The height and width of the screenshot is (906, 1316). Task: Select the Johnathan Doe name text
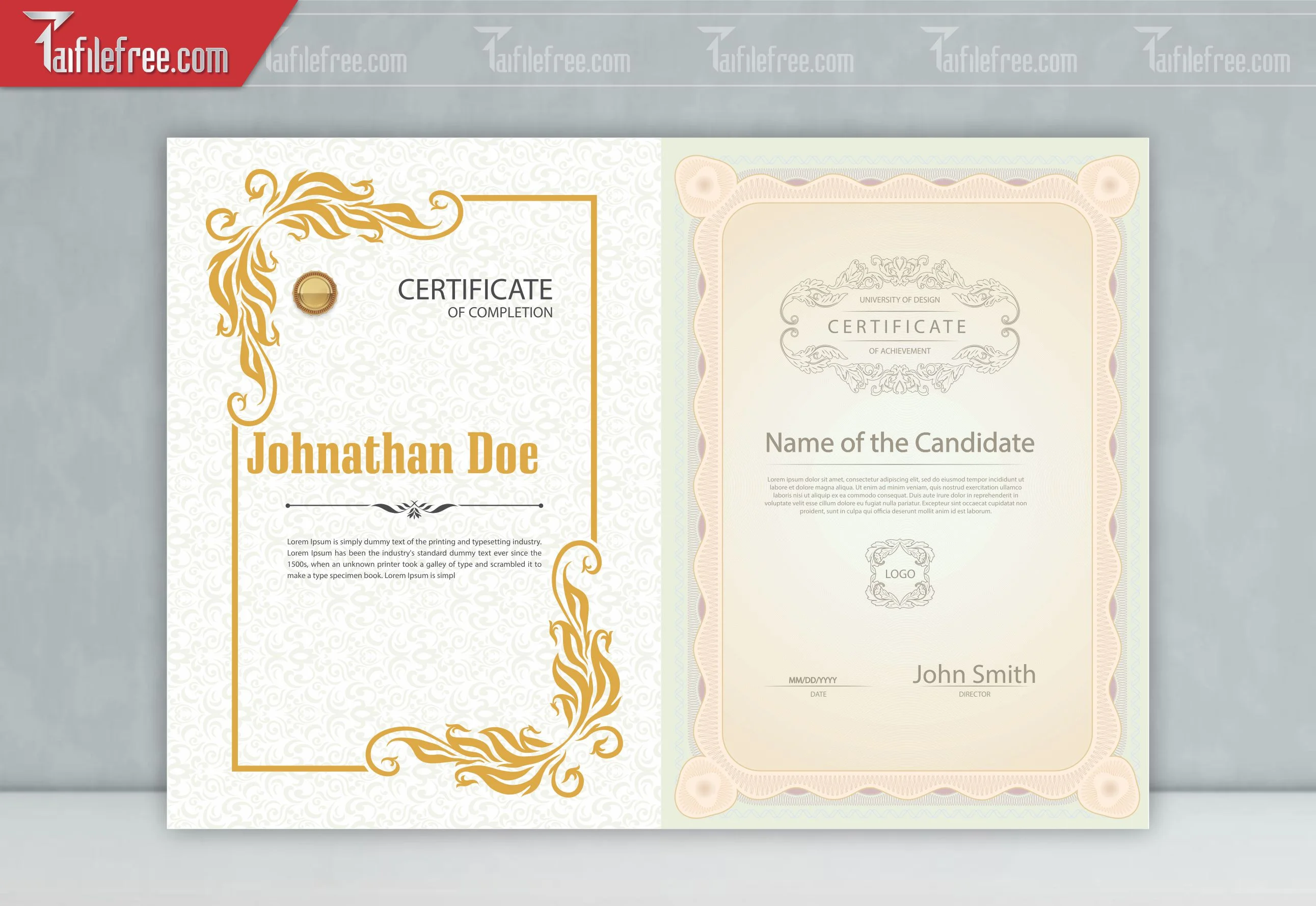(392, 453)
